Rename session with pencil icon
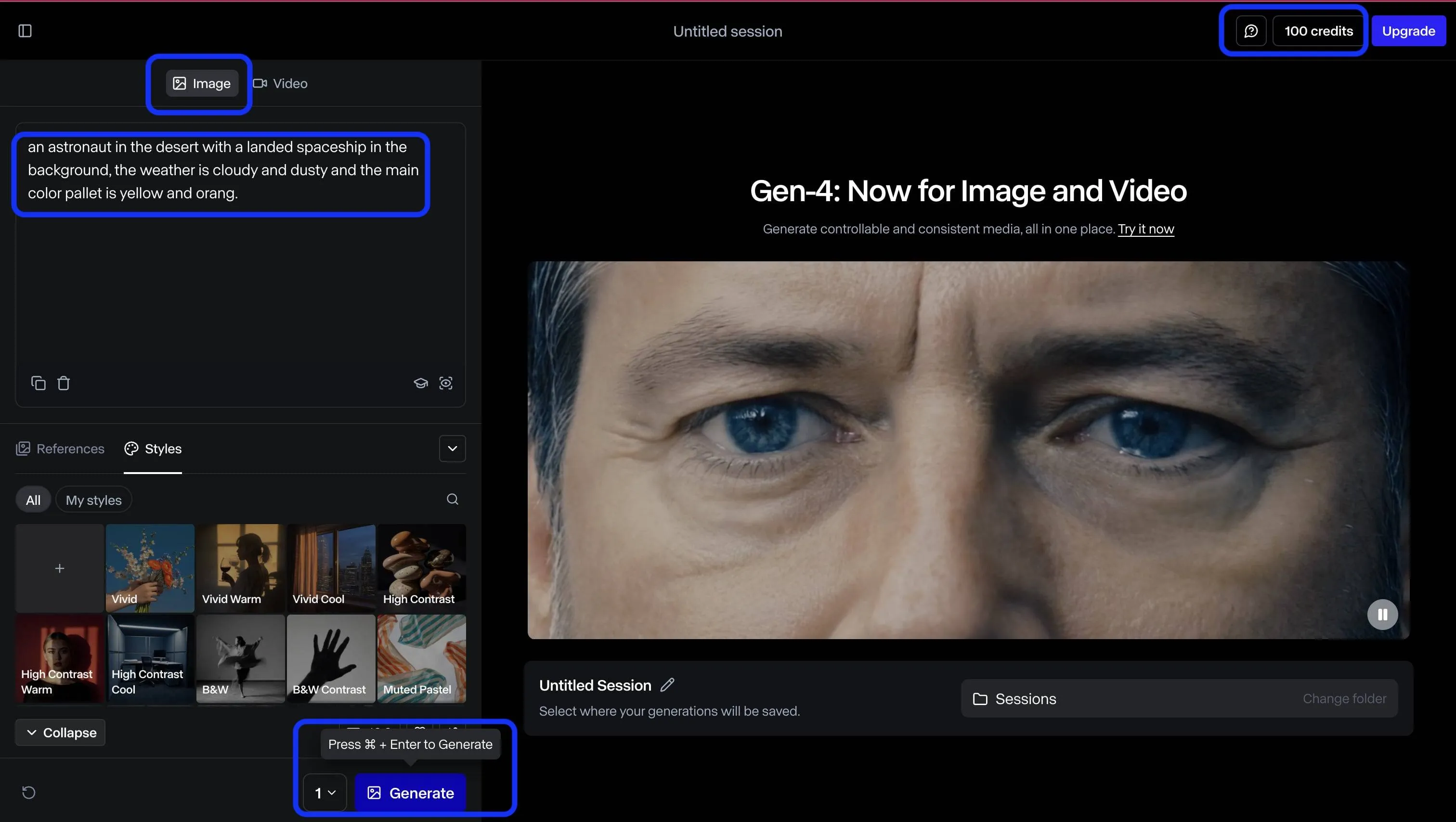1456x822 pixels. pos(667,685)
